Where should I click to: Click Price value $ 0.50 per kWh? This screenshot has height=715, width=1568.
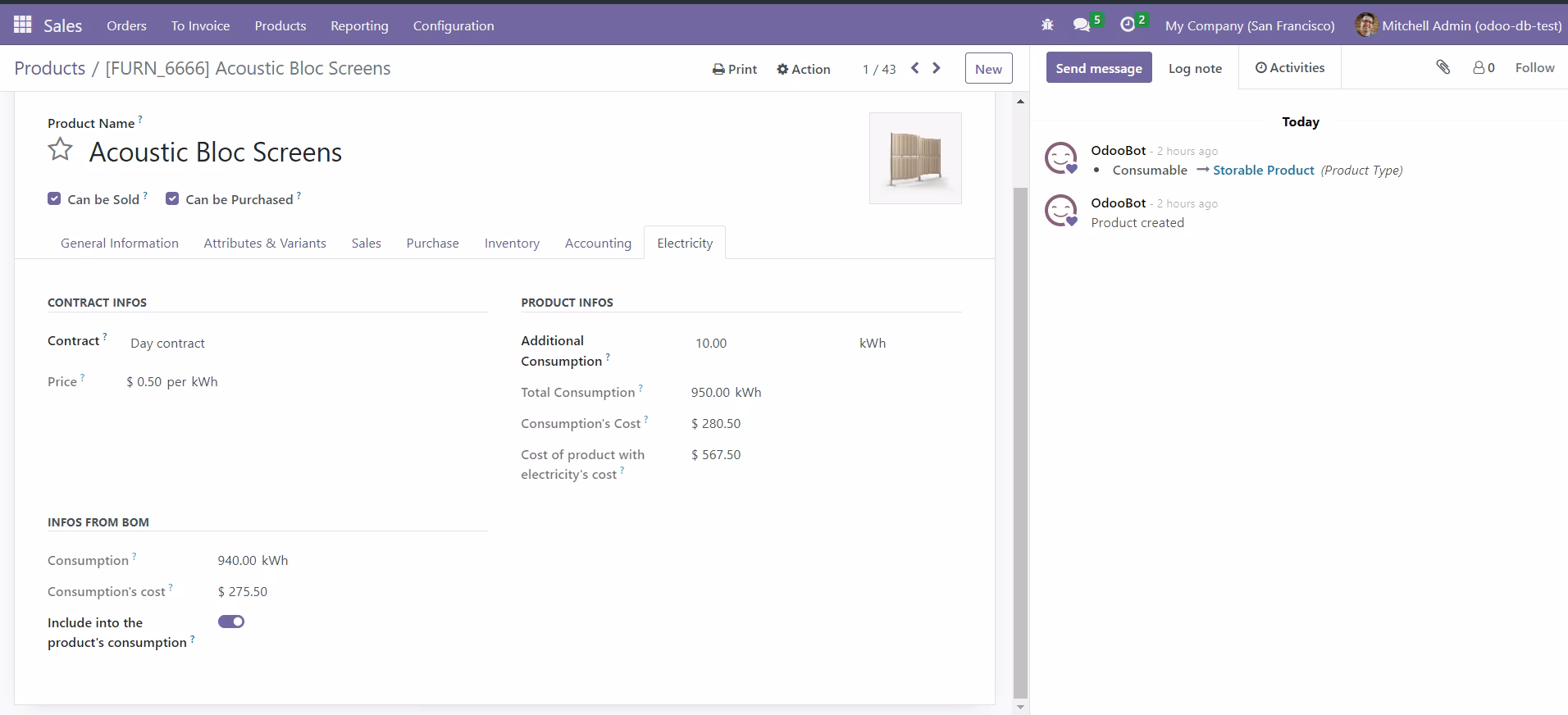pyautogui.click(x=172, y=381)
